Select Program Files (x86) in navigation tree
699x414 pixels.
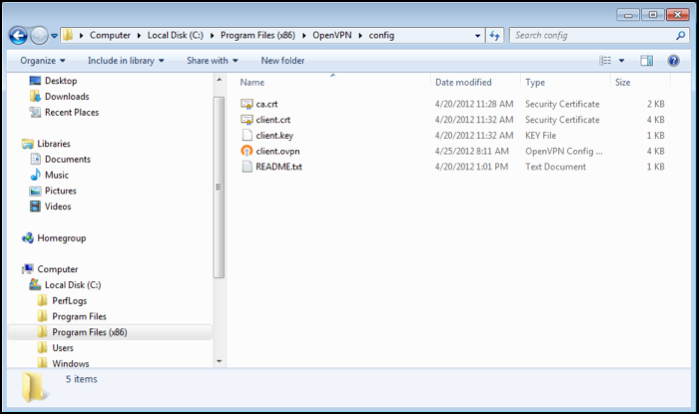(x=89, y=332)
